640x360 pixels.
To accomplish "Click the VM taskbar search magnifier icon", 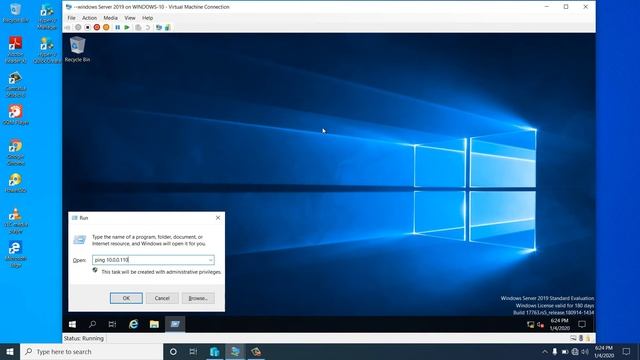I will pos(92,324).
